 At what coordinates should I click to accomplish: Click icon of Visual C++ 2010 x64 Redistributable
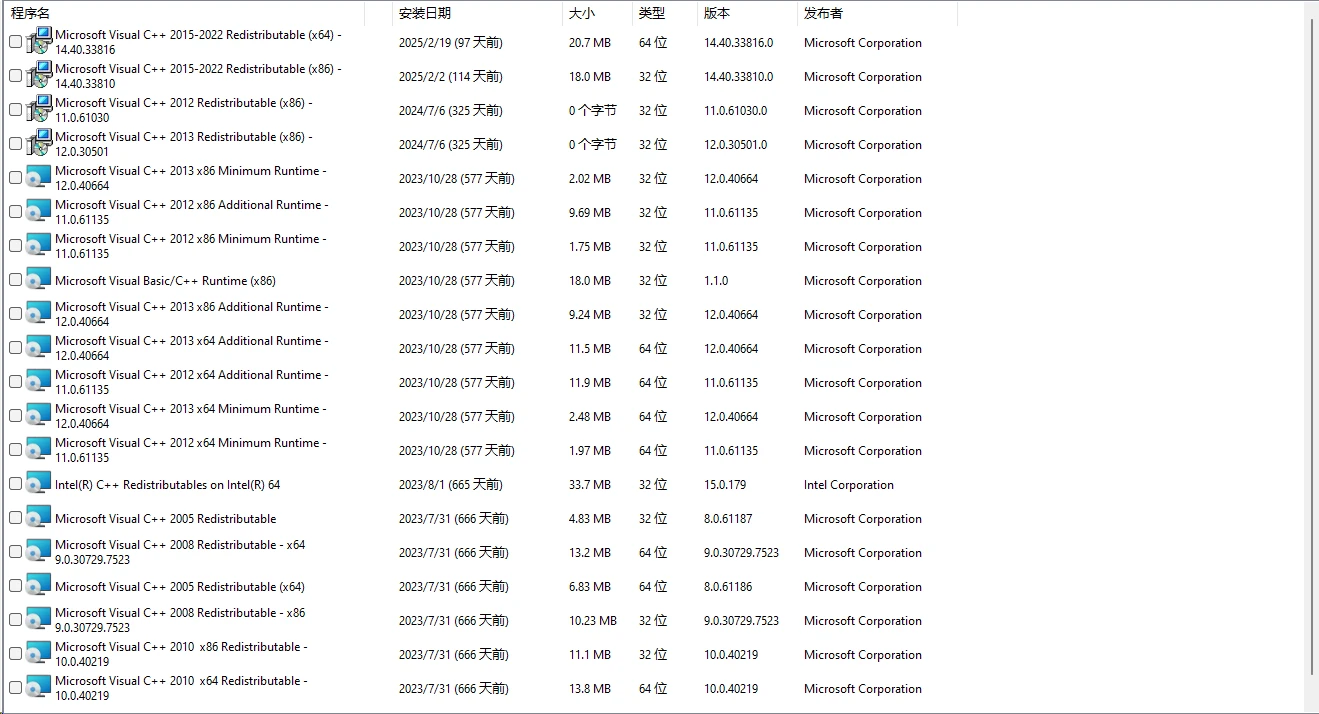(x=38, y=688)
